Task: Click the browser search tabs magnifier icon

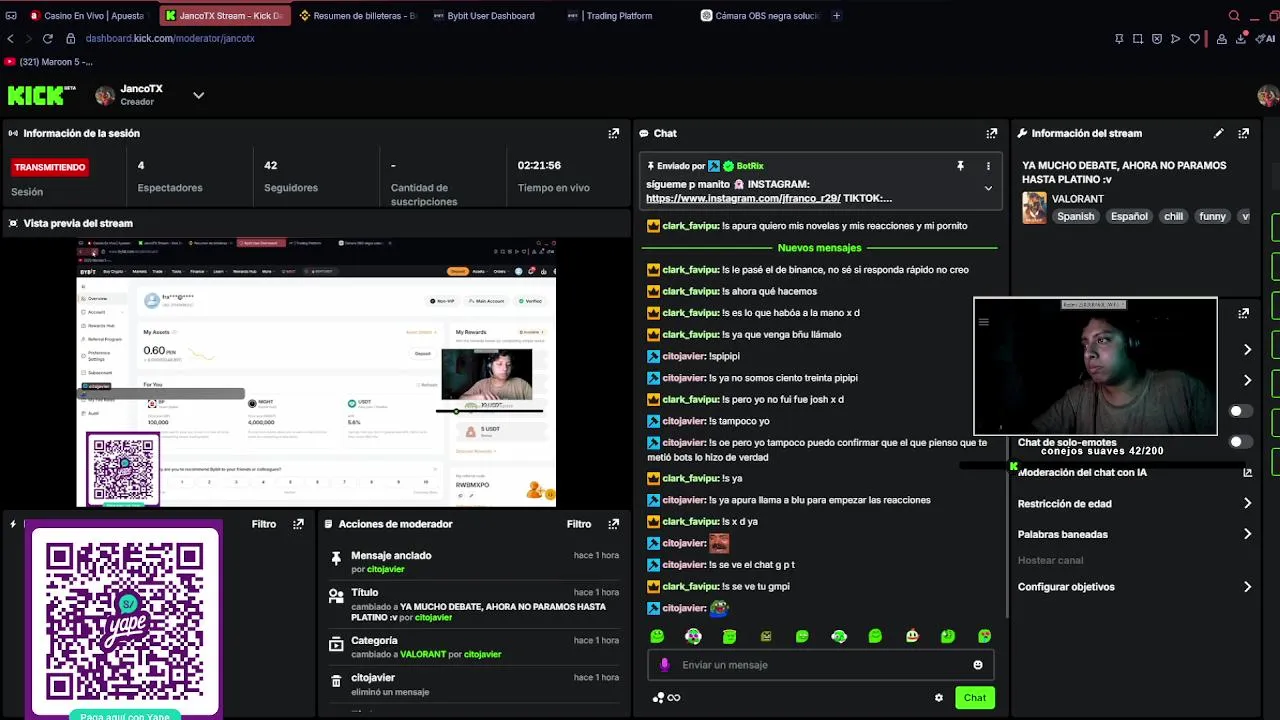Action: pos(1234,16)
